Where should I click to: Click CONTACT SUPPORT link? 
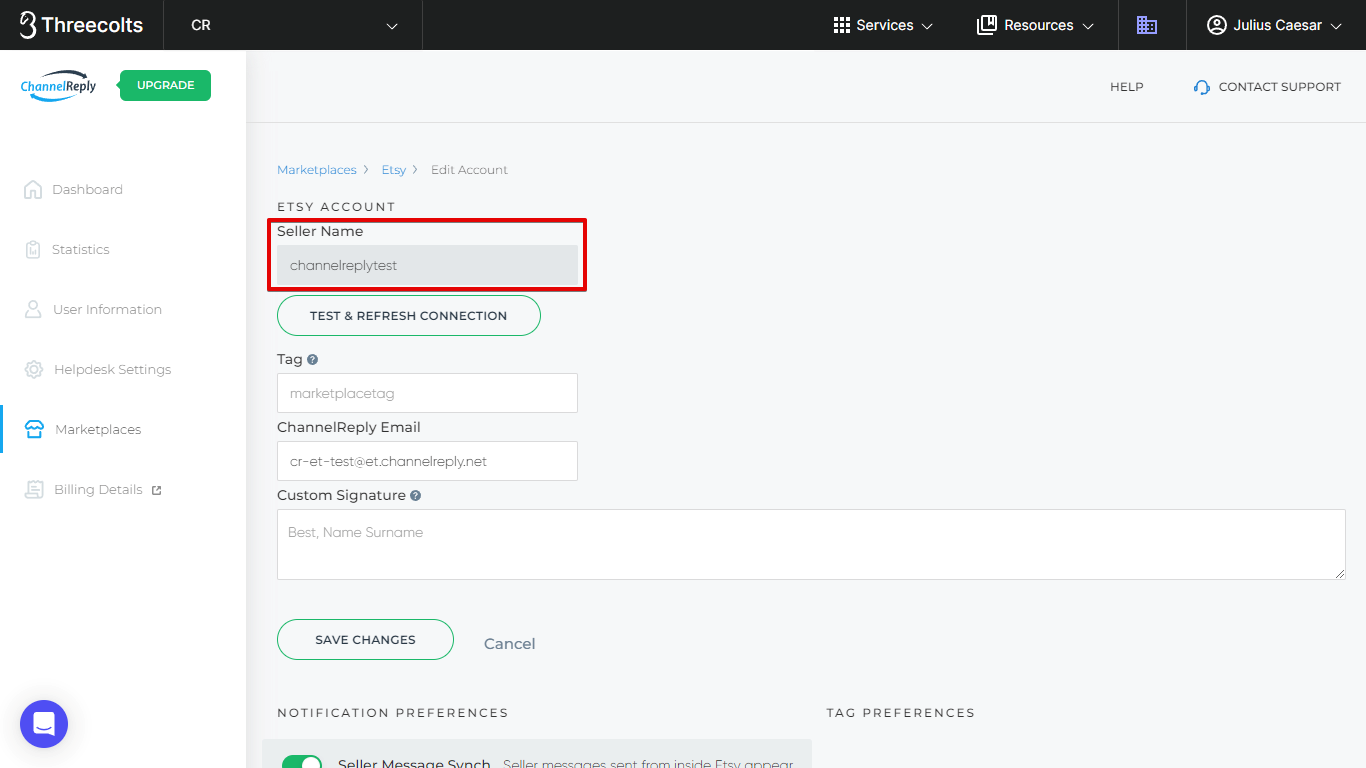(x=1267, y=87)
